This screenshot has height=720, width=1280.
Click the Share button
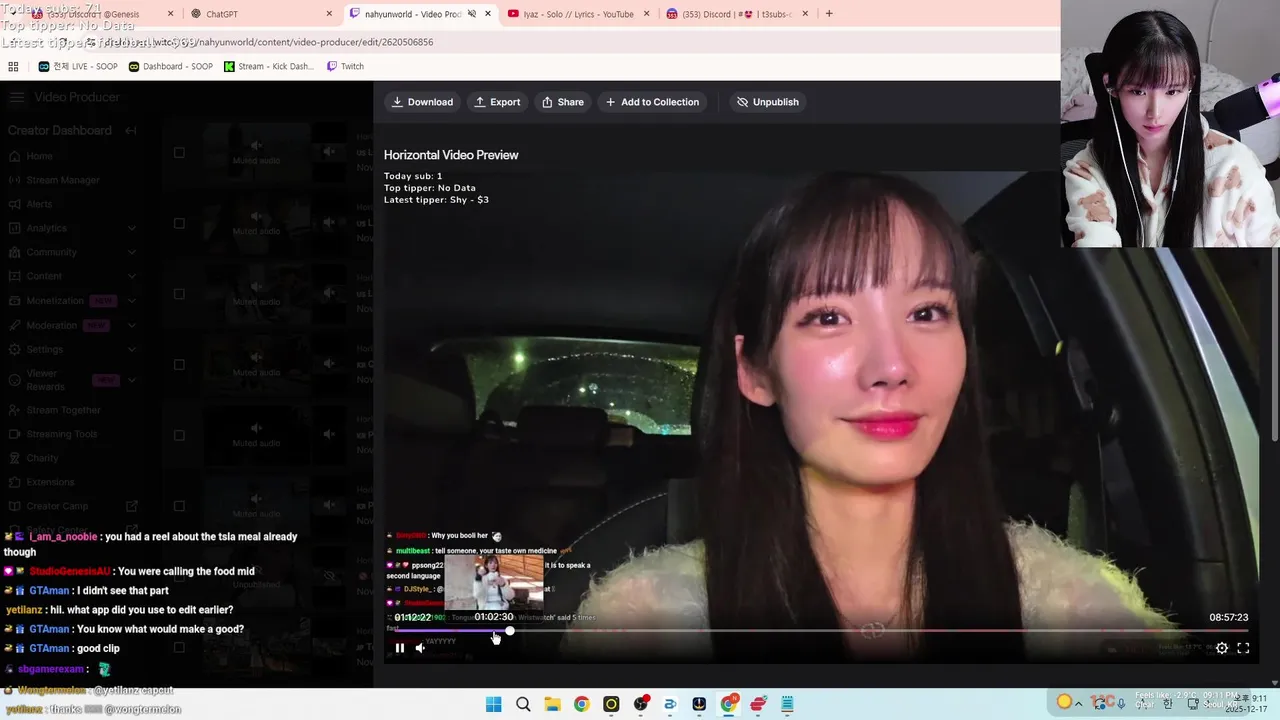pos(563,102)
